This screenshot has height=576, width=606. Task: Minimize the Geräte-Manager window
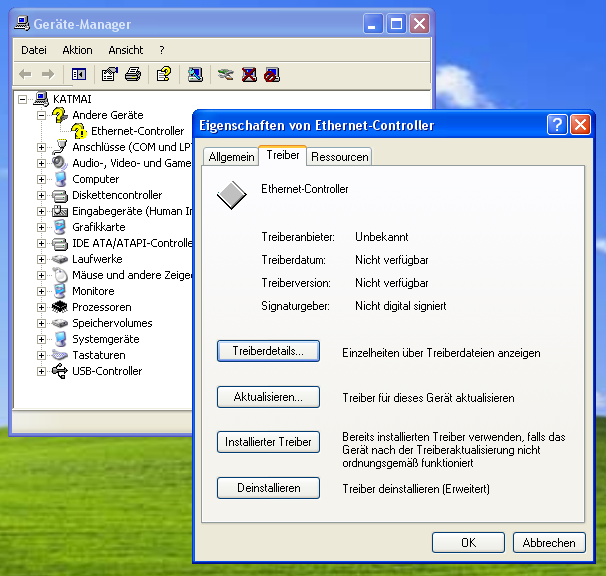[x=373, y=24]
